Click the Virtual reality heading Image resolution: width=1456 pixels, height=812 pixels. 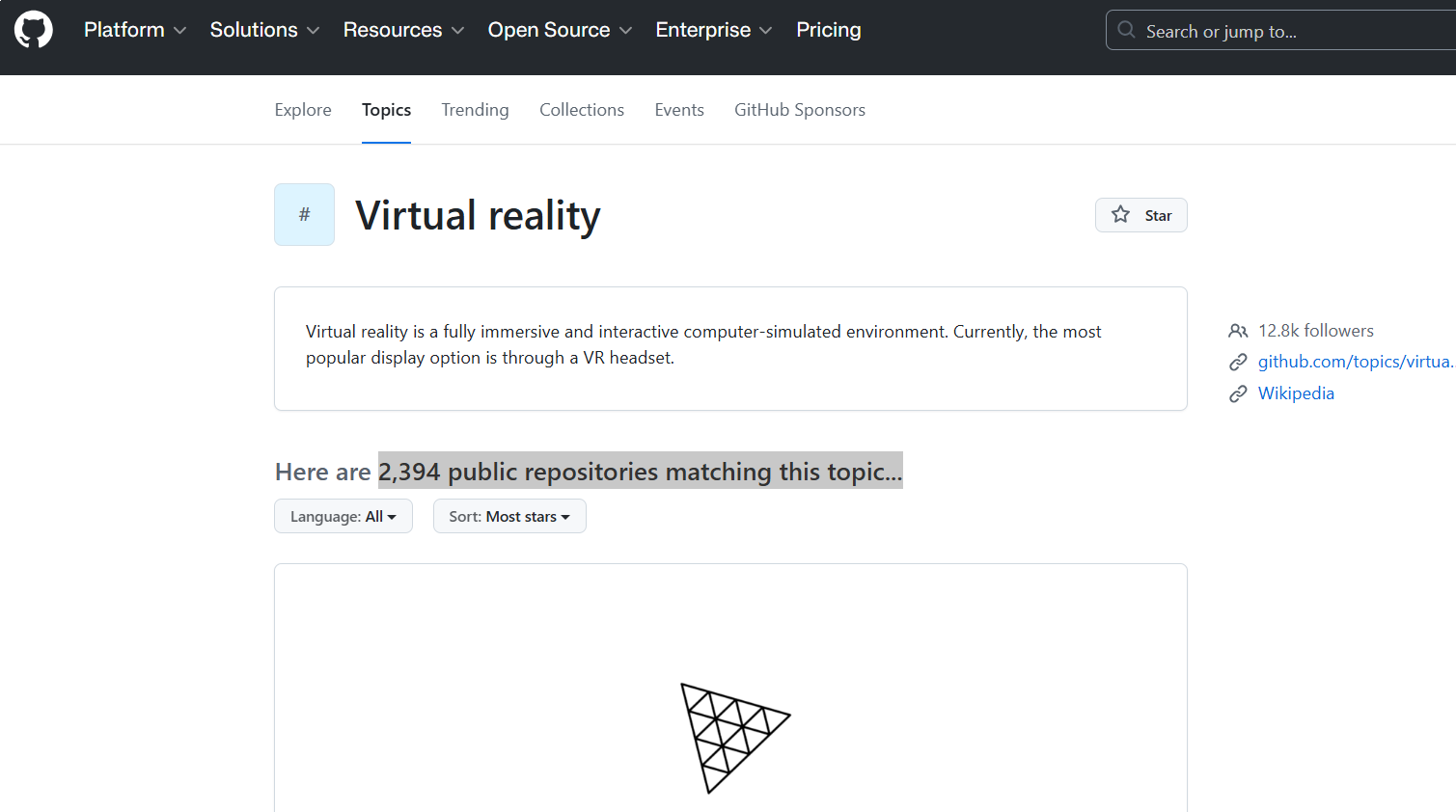click(x=478, y=215)
